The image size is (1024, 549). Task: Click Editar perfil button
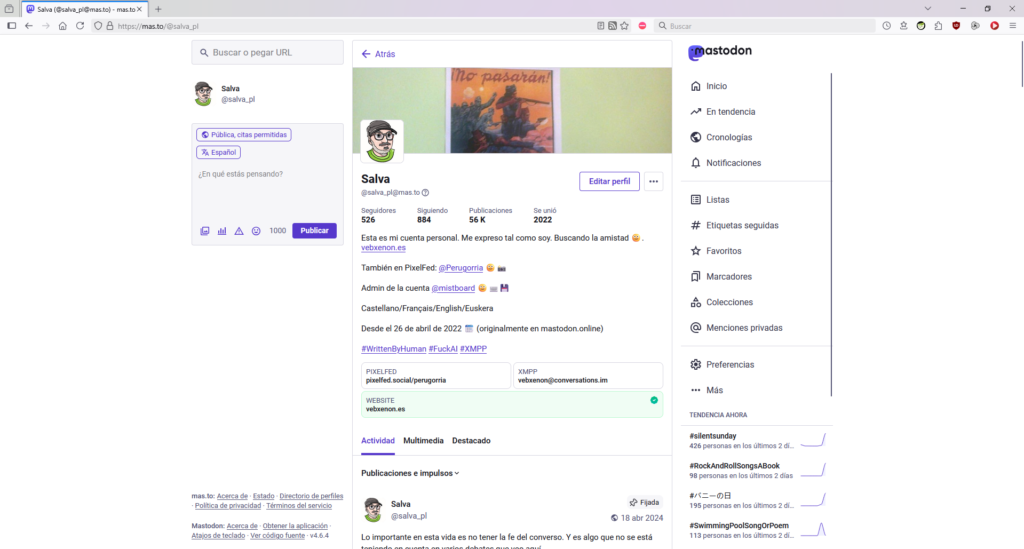tap(609, 181)
